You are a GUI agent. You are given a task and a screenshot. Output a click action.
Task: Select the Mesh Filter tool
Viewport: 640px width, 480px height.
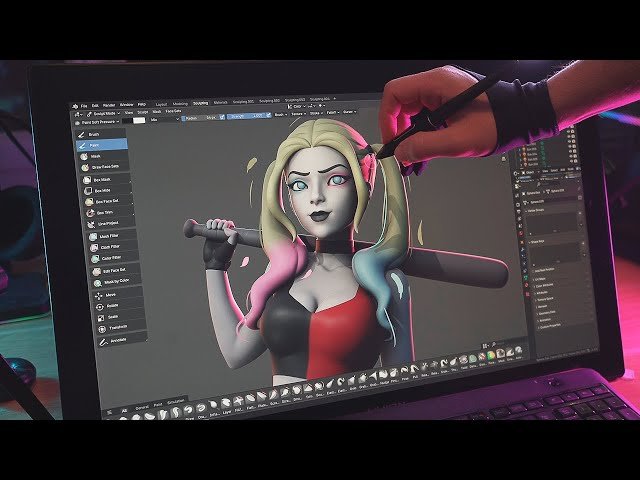tap(112, 236)
